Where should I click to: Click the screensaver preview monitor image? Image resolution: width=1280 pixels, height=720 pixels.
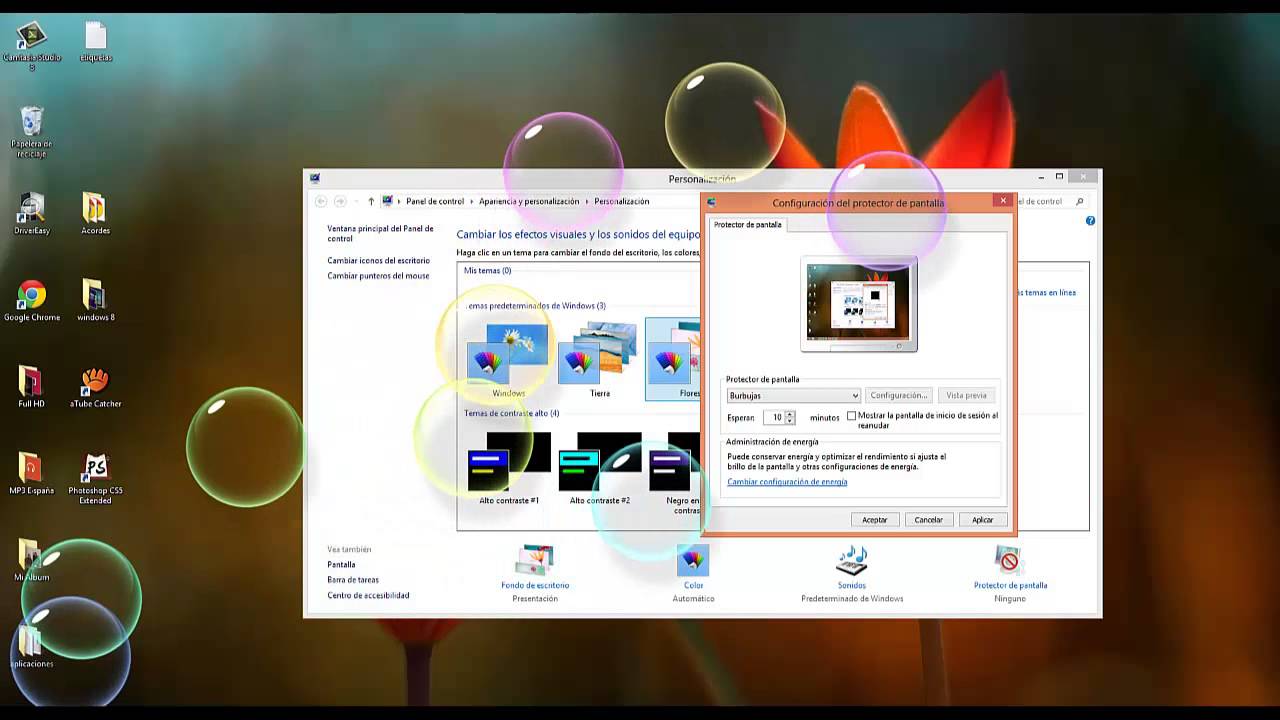(x=859, y=304)
